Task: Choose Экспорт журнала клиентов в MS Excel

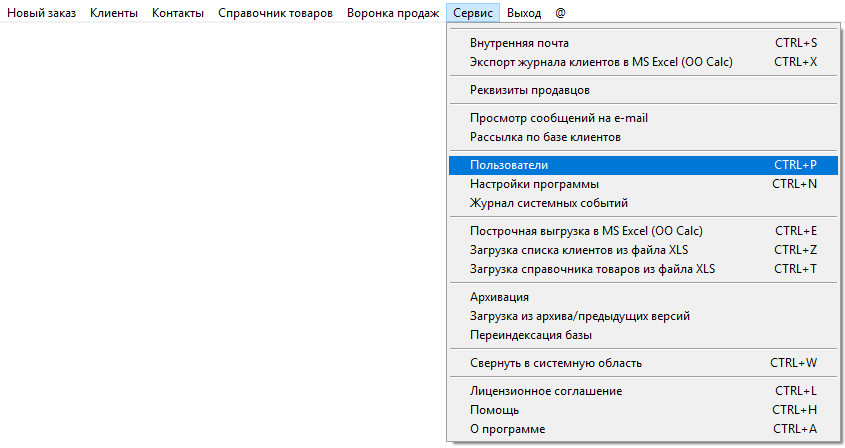Action: click(x=601, y=62)
